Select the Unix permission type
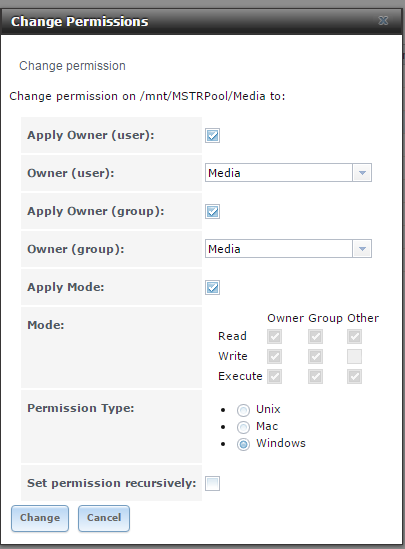Viewport: 405px width, 549px height. coord(243,410)
